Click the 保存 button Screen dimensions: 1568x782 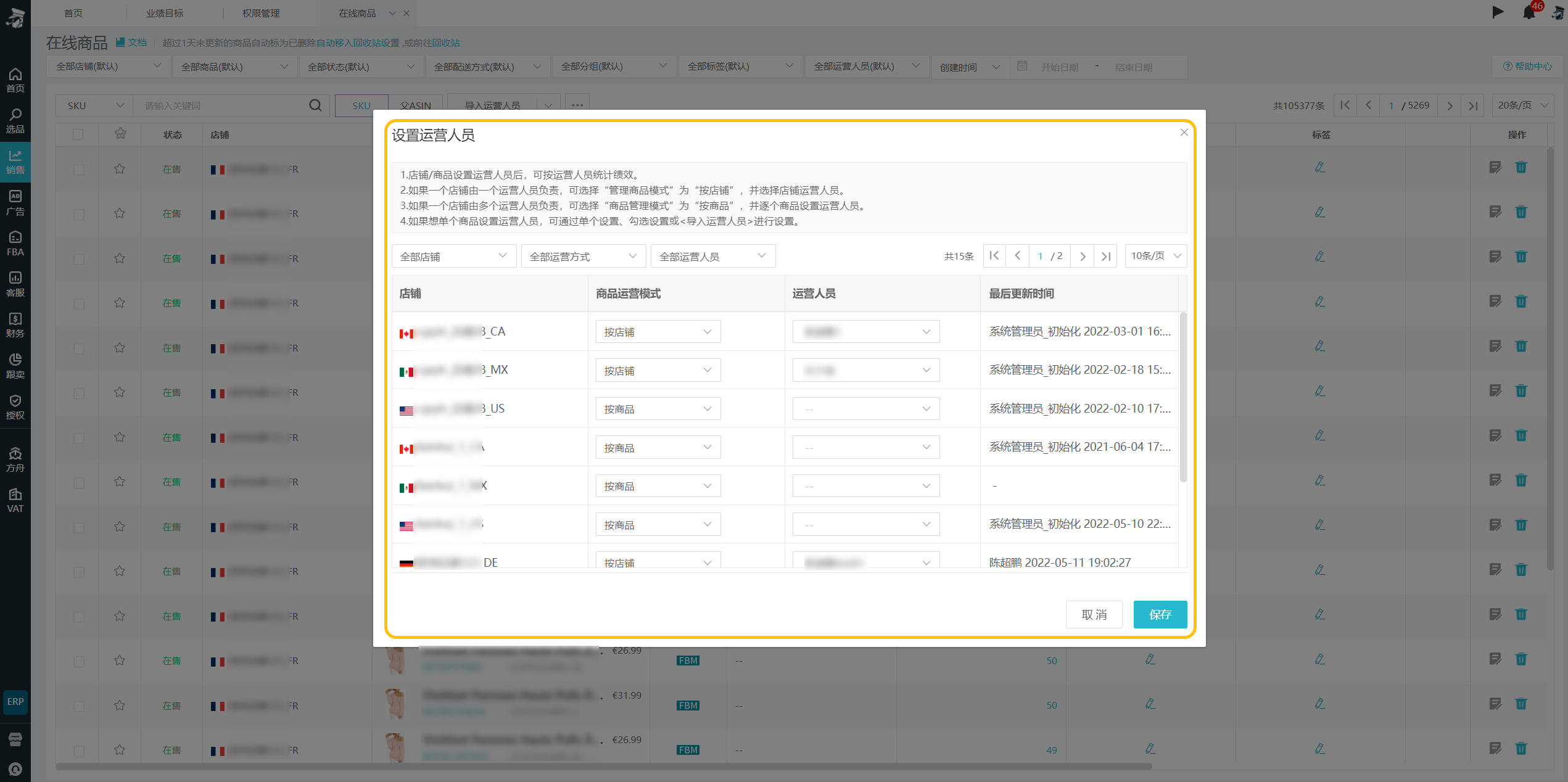click(1160, 614)
